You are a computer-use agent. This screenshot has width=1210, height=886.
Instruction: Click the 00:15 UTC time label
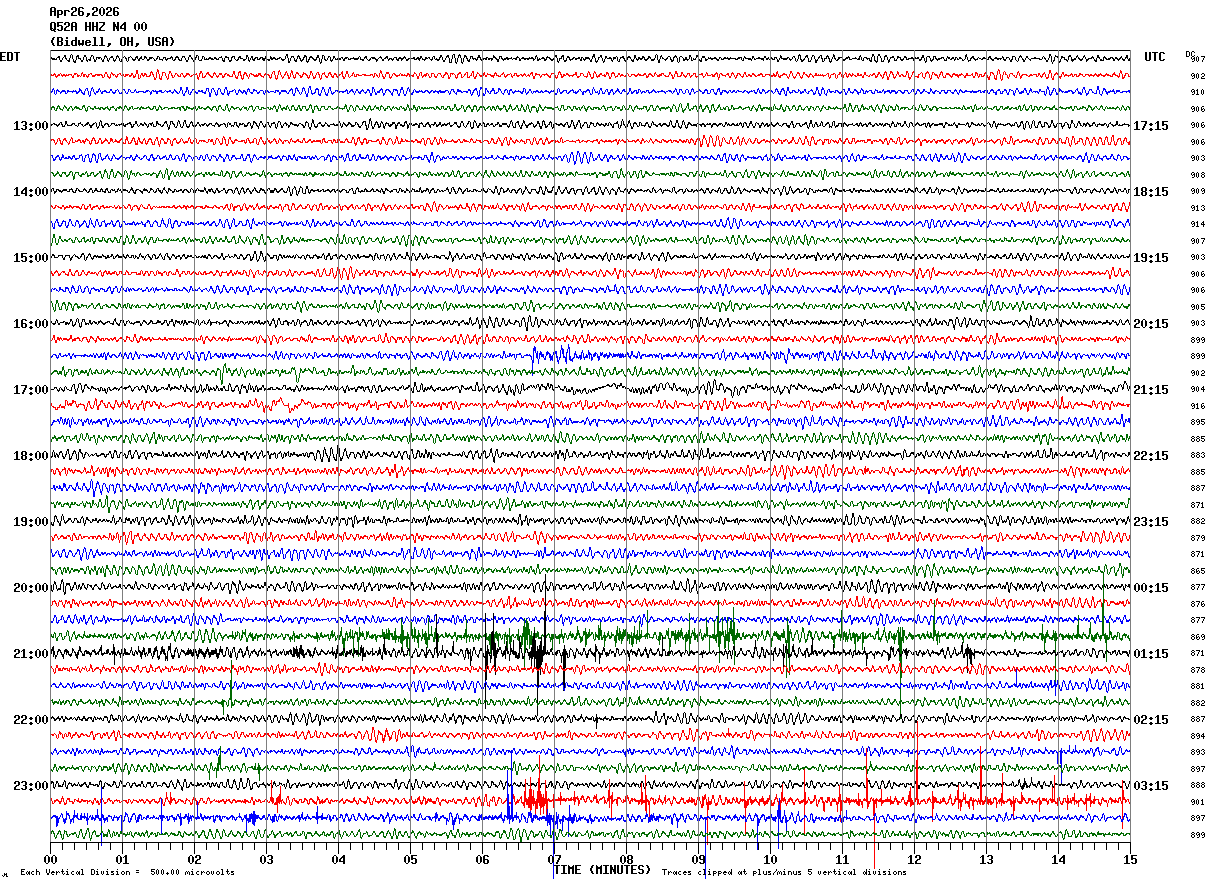tap(1151, 588)
